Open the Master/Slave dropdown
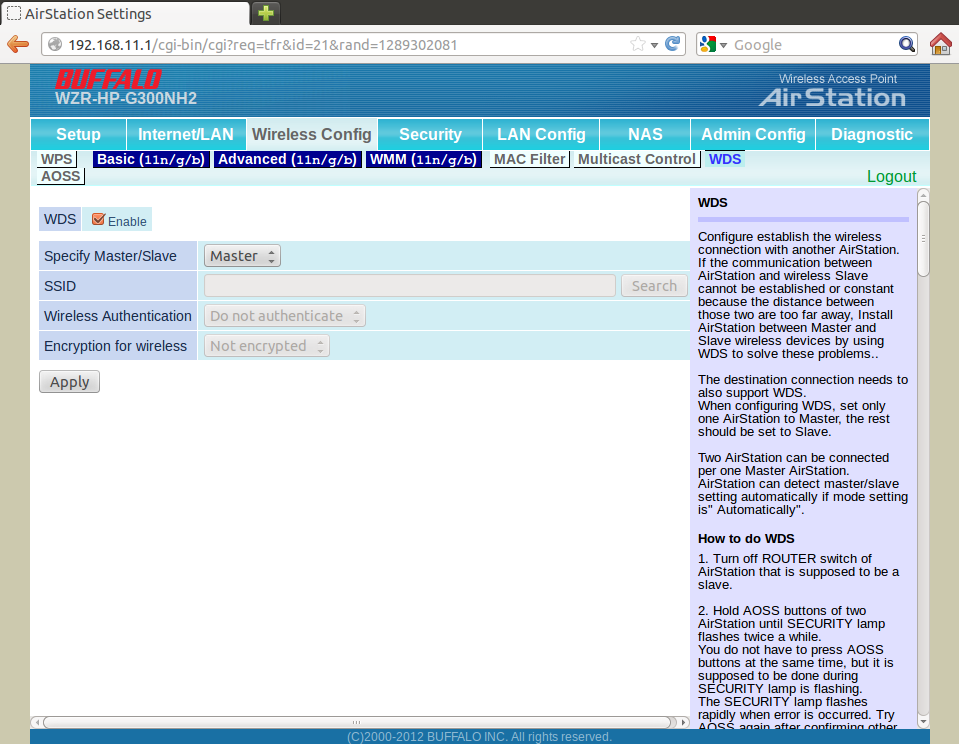The height and width of the screenshot is (744, 959). pyautogui.click(x=242, y=256)
